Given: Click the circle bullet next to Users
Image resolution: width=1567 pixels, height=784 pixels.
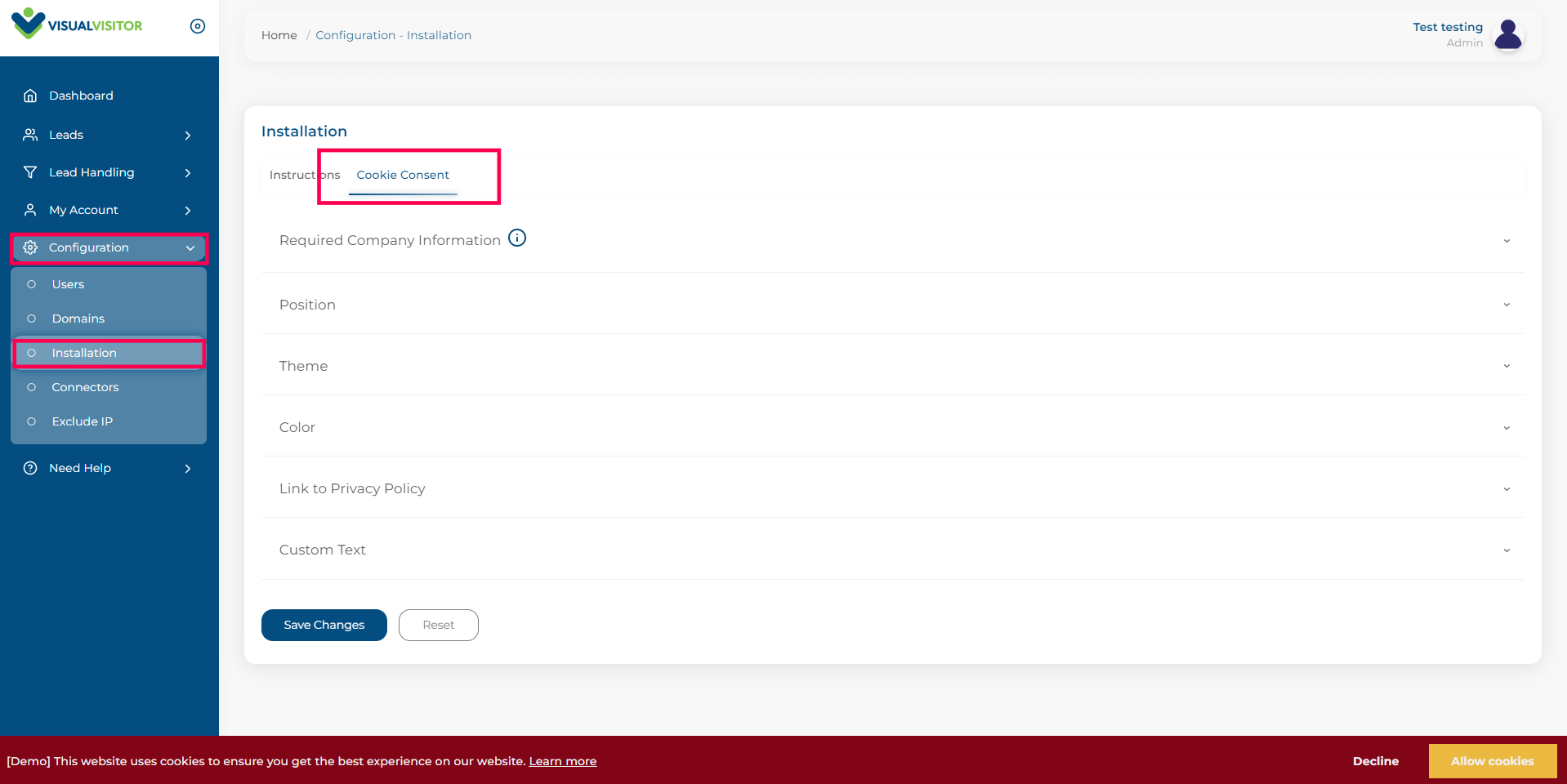Looking at the screenshot, I should pos(32,284).
